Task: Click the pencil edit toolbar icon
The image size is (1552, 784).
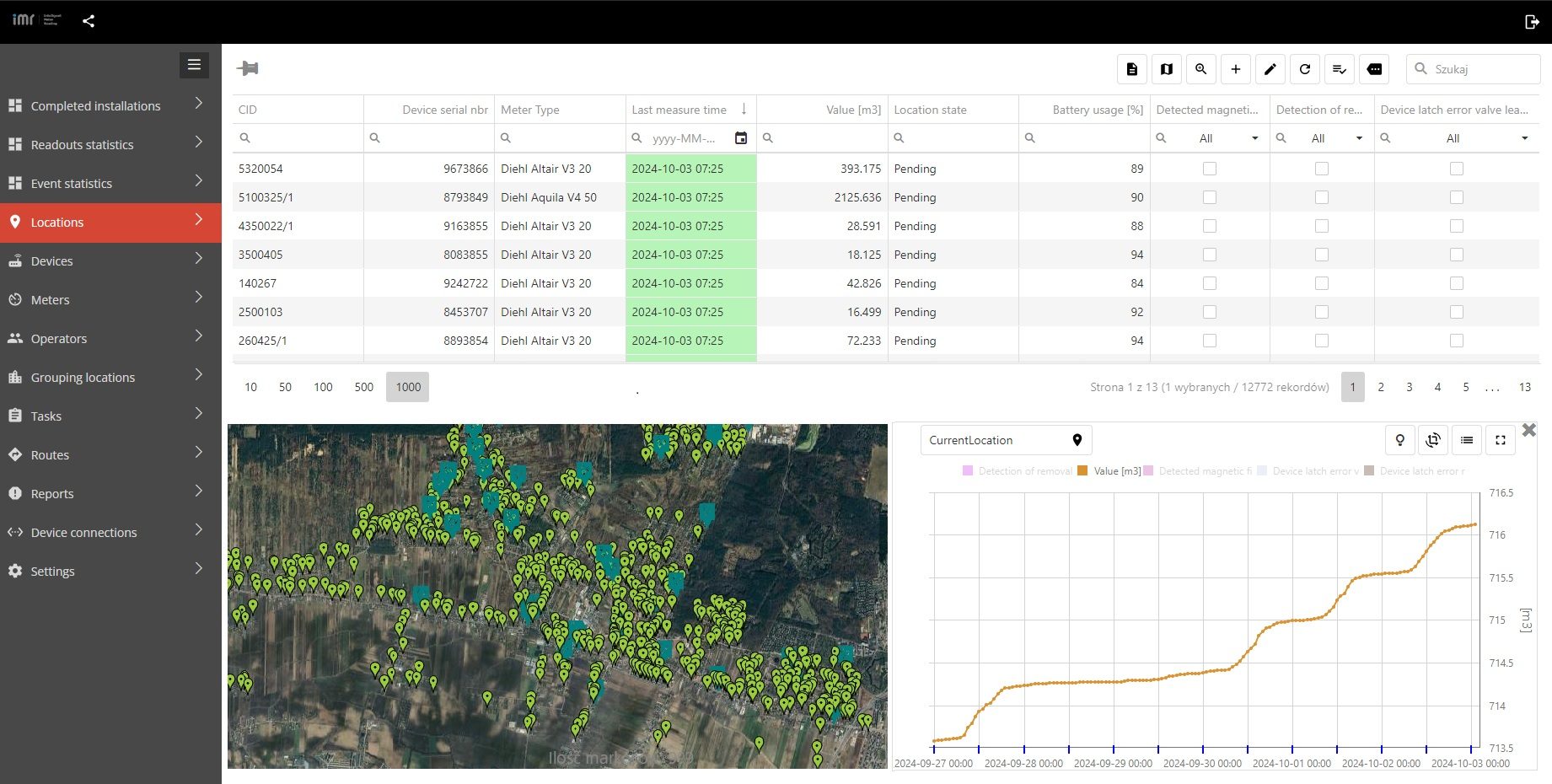Action: coord(1270,69)
